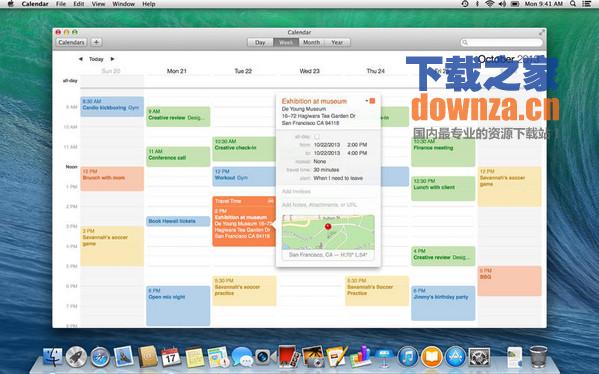Select Jimmy's birthday party event
Image resolution: width=599 pixels, height=374 pixels.
point(443,303)
